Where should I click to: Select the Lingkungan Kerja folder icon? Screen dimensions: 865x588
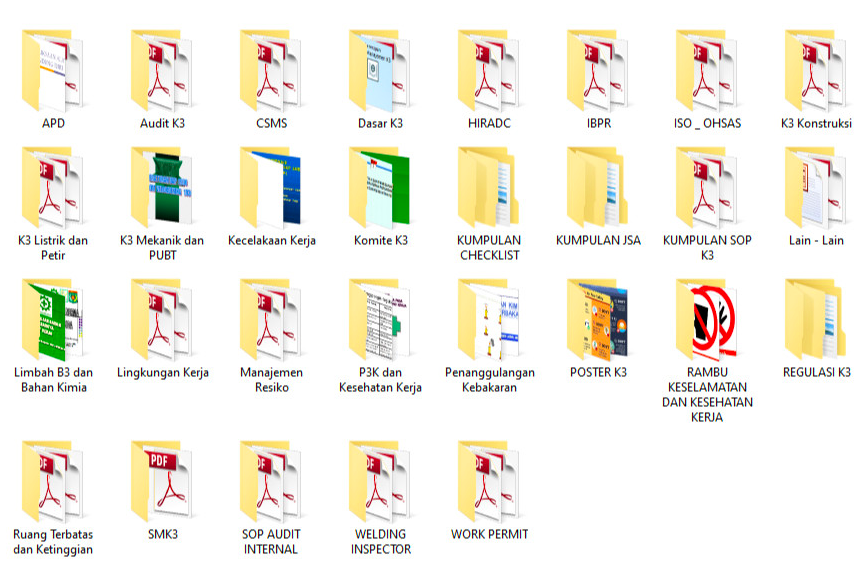tap(162, 320)
